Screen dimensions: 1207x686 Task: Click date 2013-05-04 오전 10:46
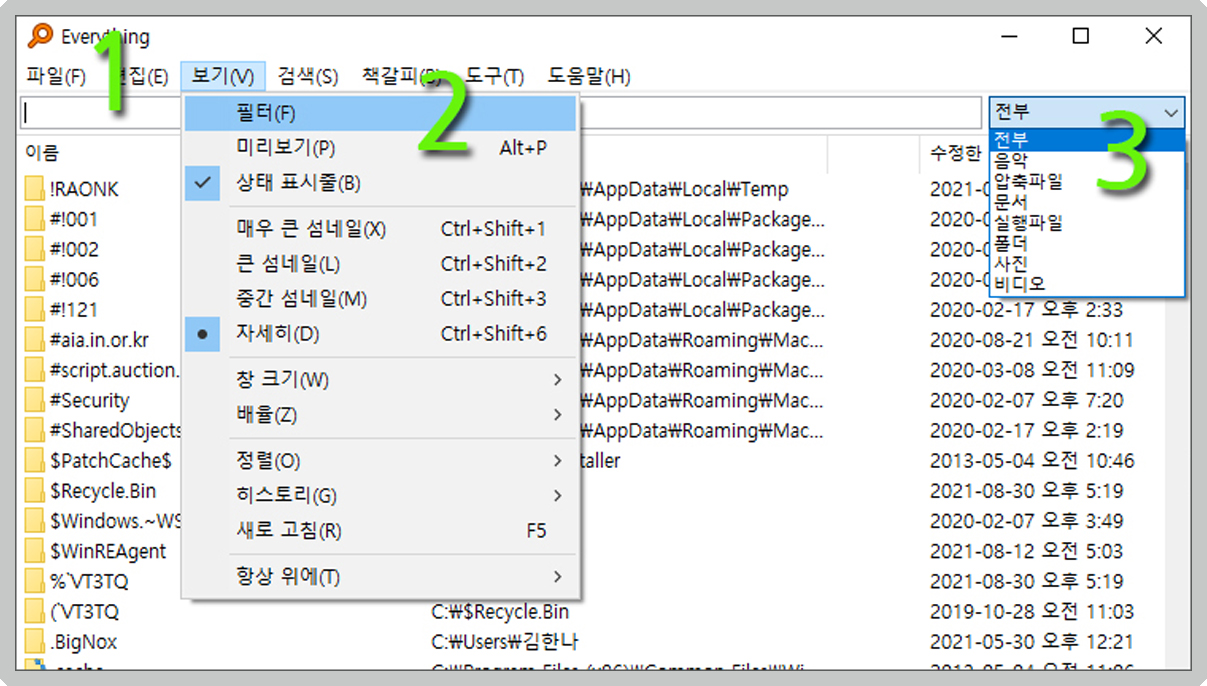(1032, 461)
